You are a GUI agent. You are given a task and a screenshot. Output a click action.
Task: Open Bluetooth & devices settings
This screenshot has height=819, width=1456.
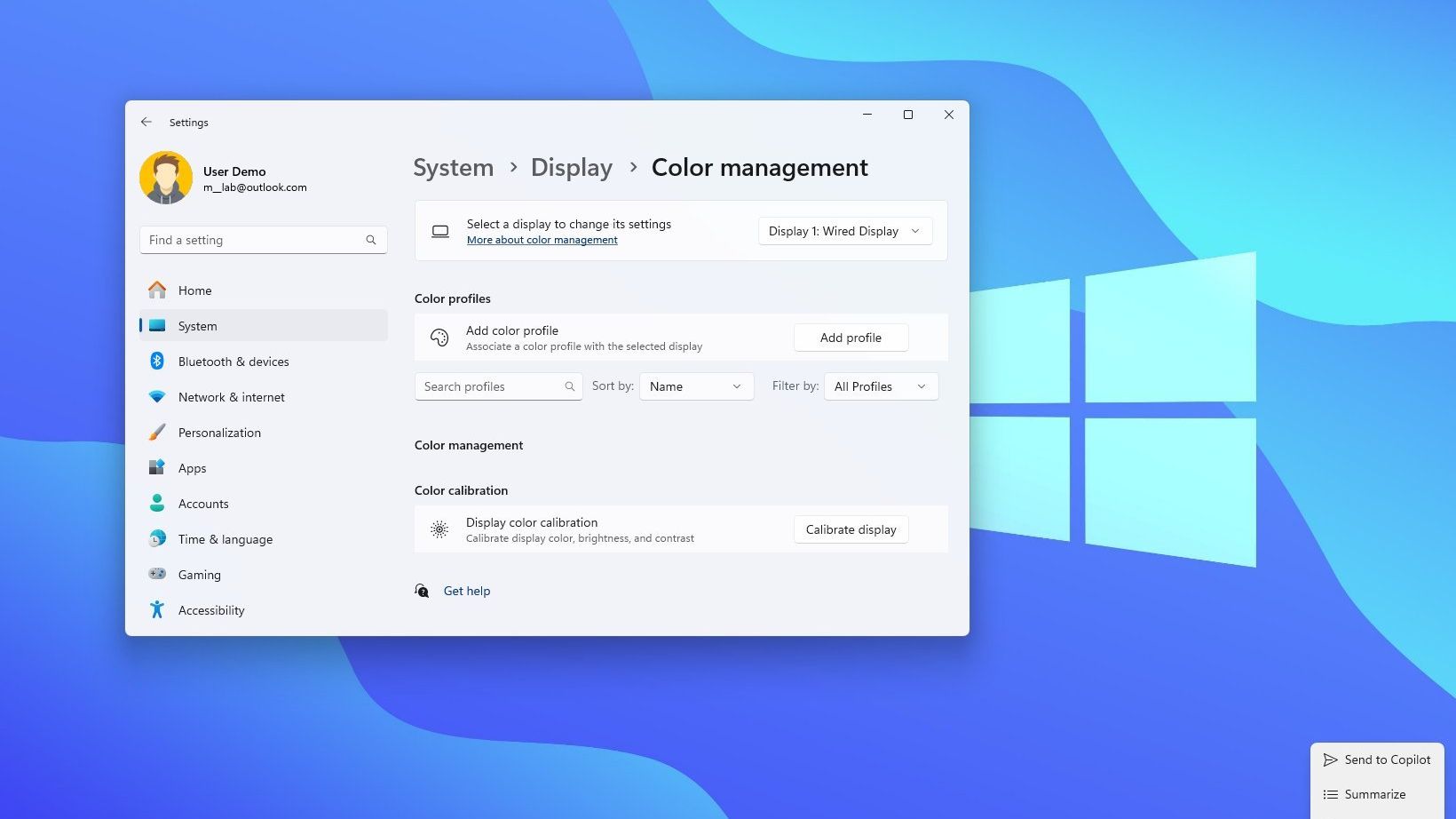point(264,362)
